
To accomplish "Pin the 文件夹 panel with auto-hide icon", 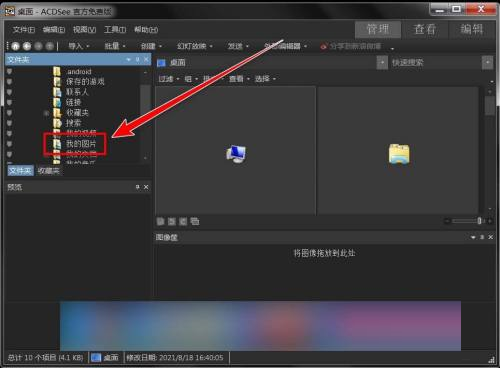I will point(138,59).
